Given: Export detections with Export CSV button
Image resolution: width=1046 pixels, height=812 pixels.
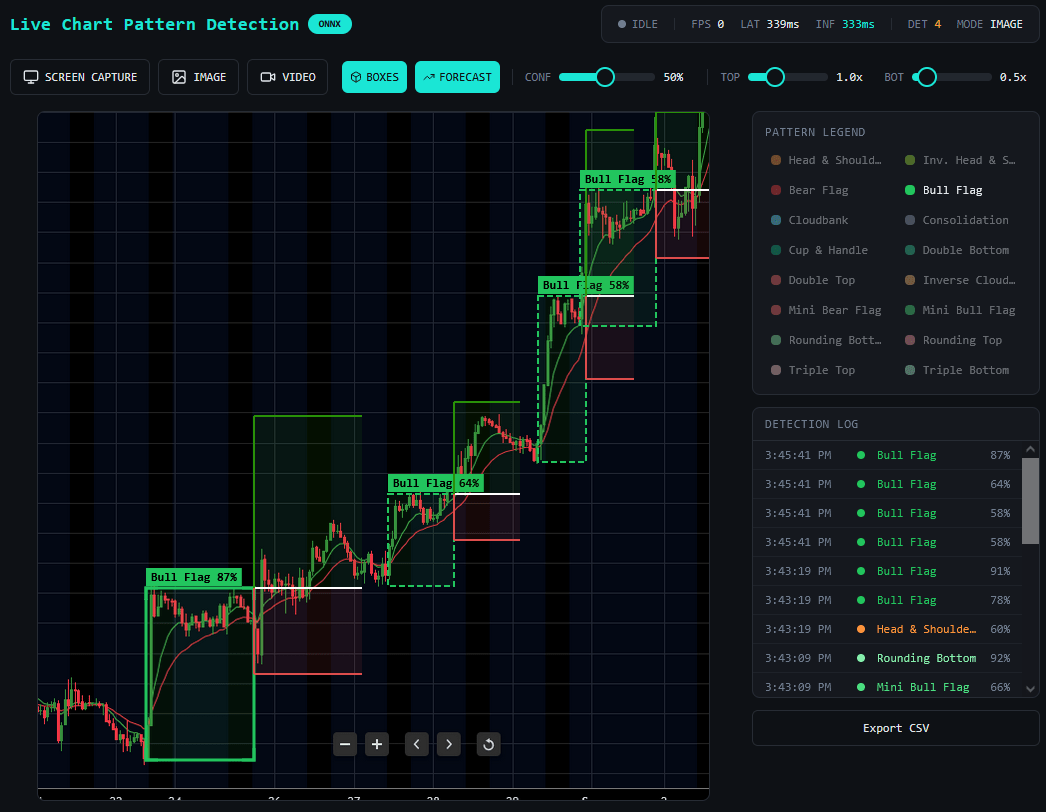Looking at the screenshot, I should [x=895, y=728].
